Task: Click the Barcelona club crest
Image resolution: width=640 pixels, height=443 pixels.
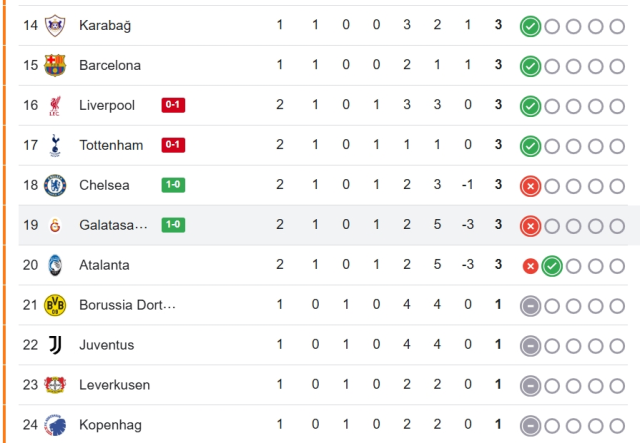Action: (x=55, y=65)
